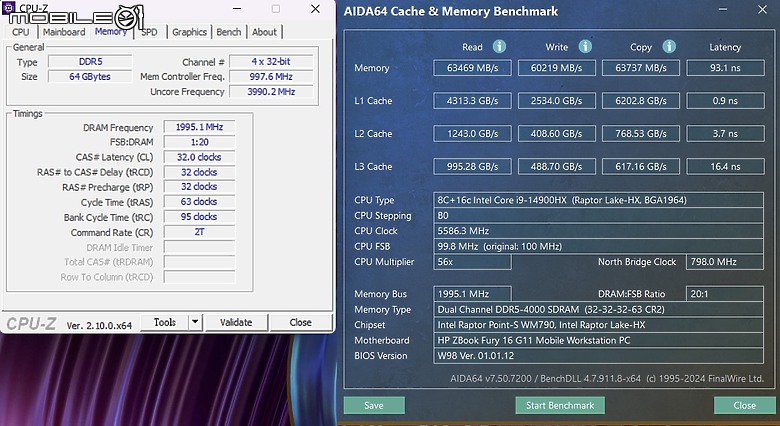Click the Memory Latency value 93.1 ns
Image resolution: width=780 pixels, height=426 pixels.
pyautogui.click(x=725, y=68)
